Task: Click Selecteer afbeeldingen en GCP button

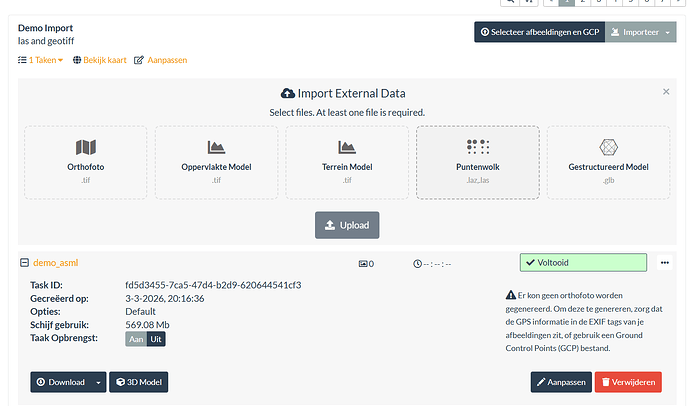Action: click(x=540, y=32)
